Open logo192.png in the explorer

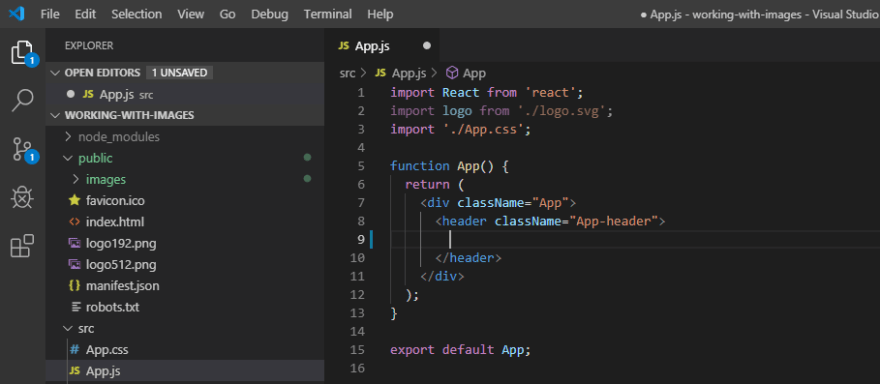(x=185, y=243)
